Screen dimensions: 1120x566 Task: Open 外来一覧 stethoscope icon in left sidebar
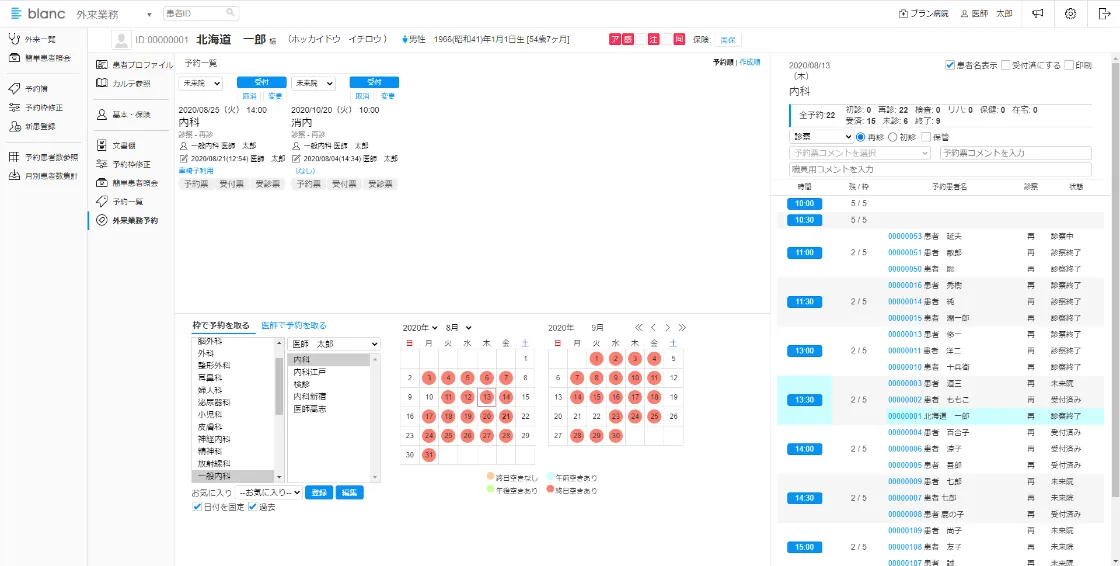[x=14, y=39]
